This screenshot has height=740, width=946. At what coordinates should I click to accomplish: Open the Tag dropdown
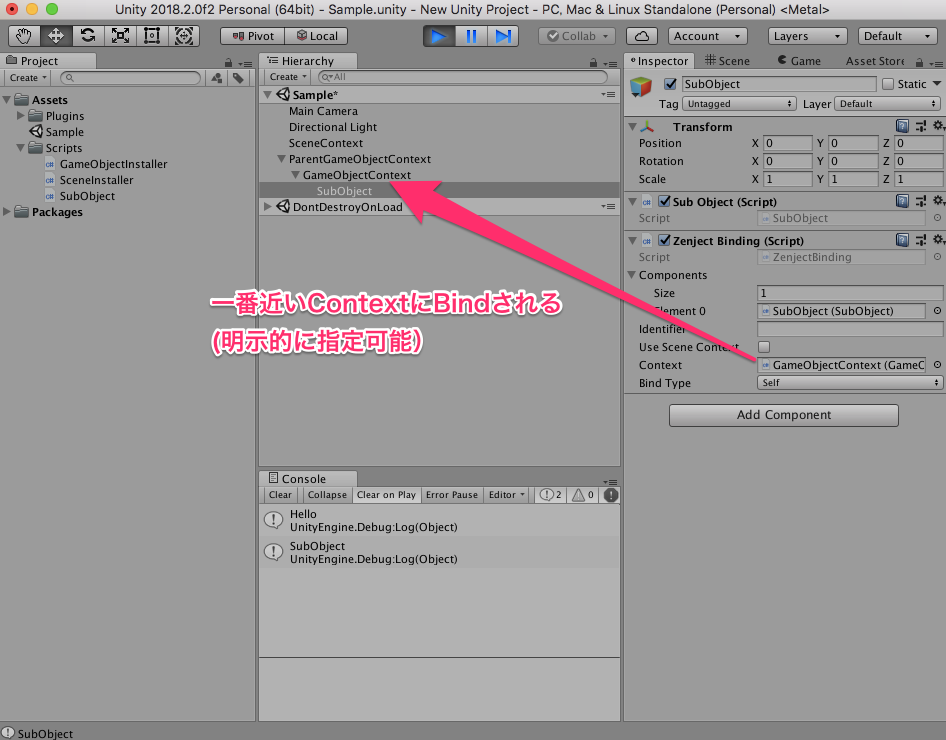[x=739, y=104]
